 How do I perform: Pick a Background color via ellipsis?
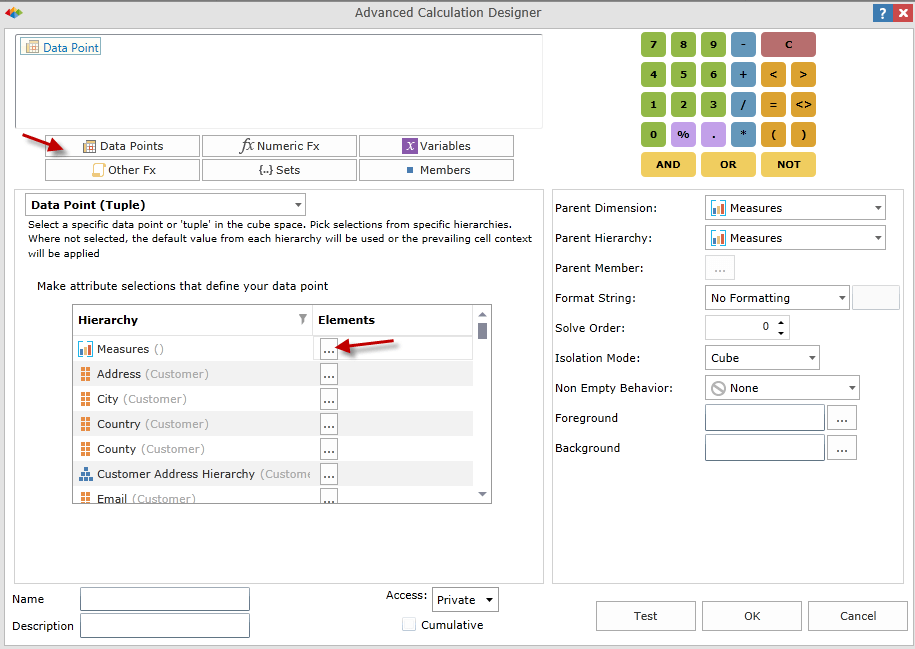(841, 448)
